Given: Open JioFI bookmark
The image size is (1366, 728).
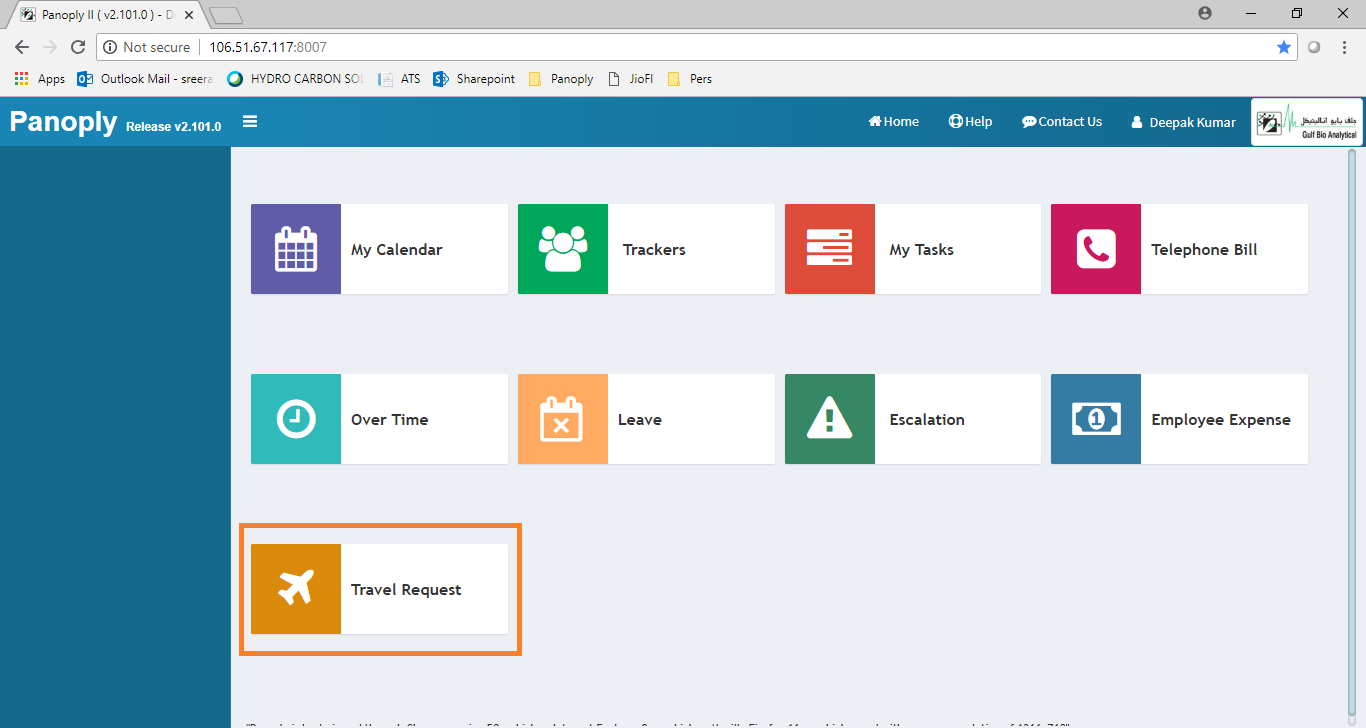Looking at the screenshot, I should (630, 79).
